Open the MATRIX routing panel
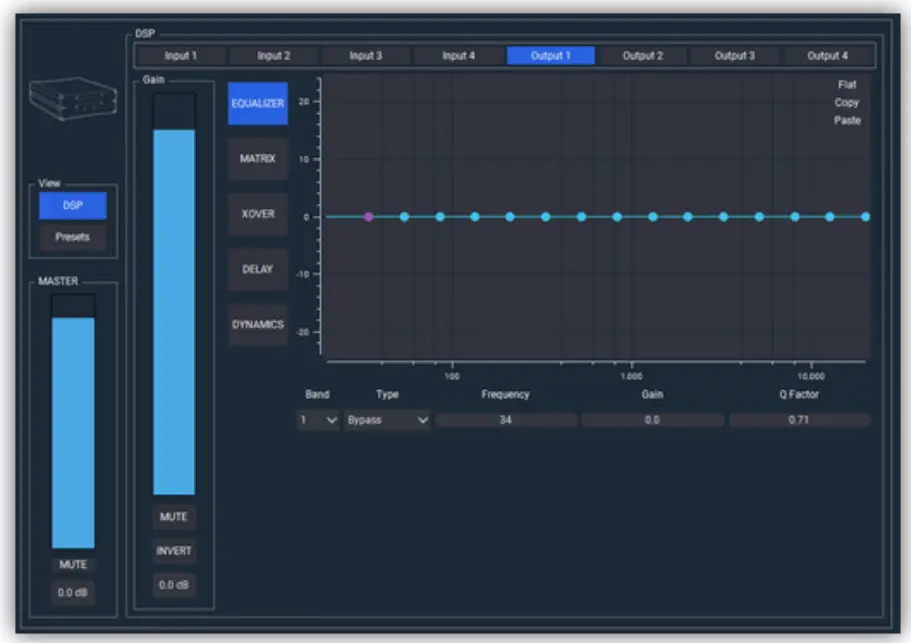Viewport: 911px width, 643px height. coord(257,158)
